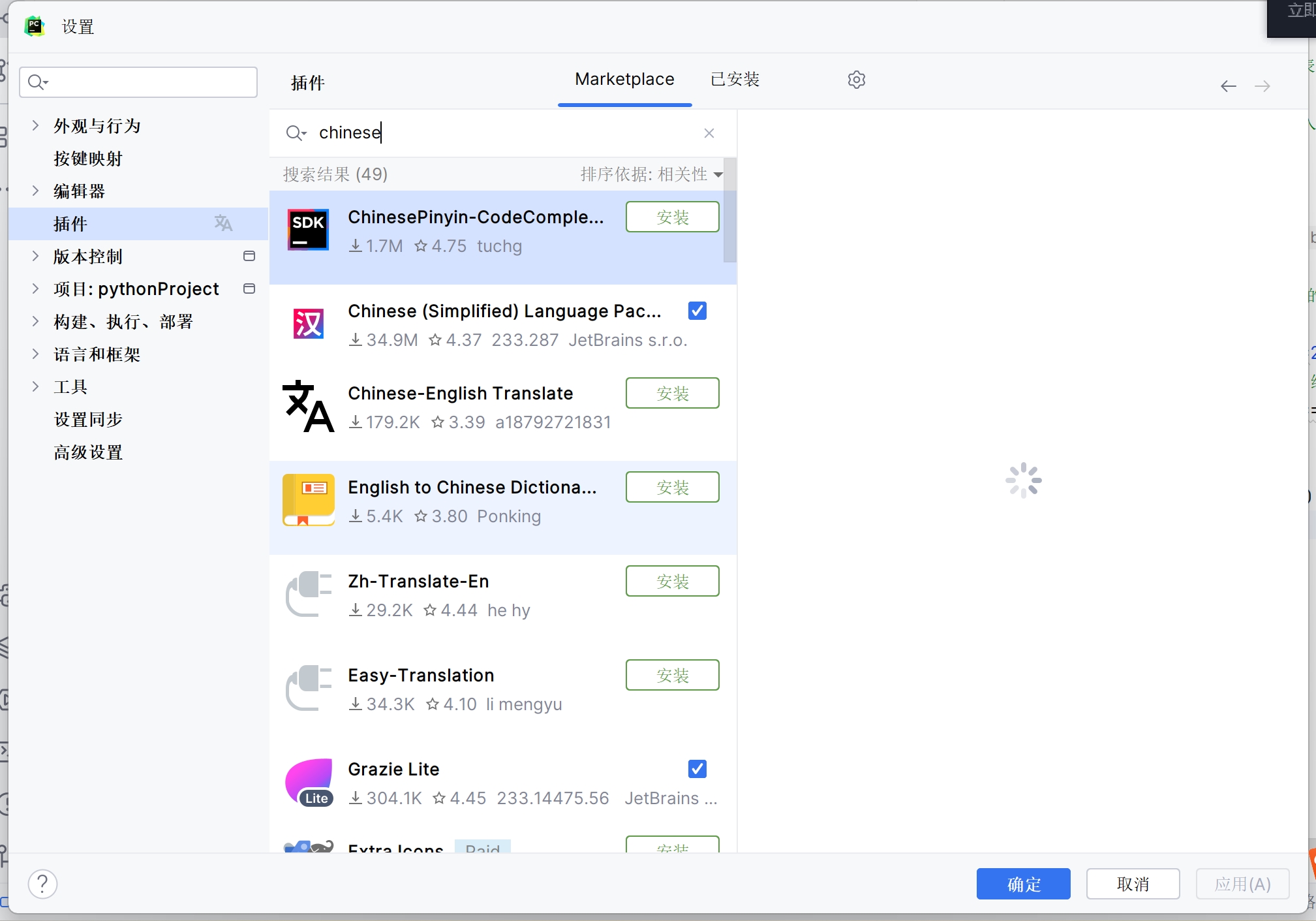
Task: Click the translation icon beside 插件
Action: click(x=223, y=223)
